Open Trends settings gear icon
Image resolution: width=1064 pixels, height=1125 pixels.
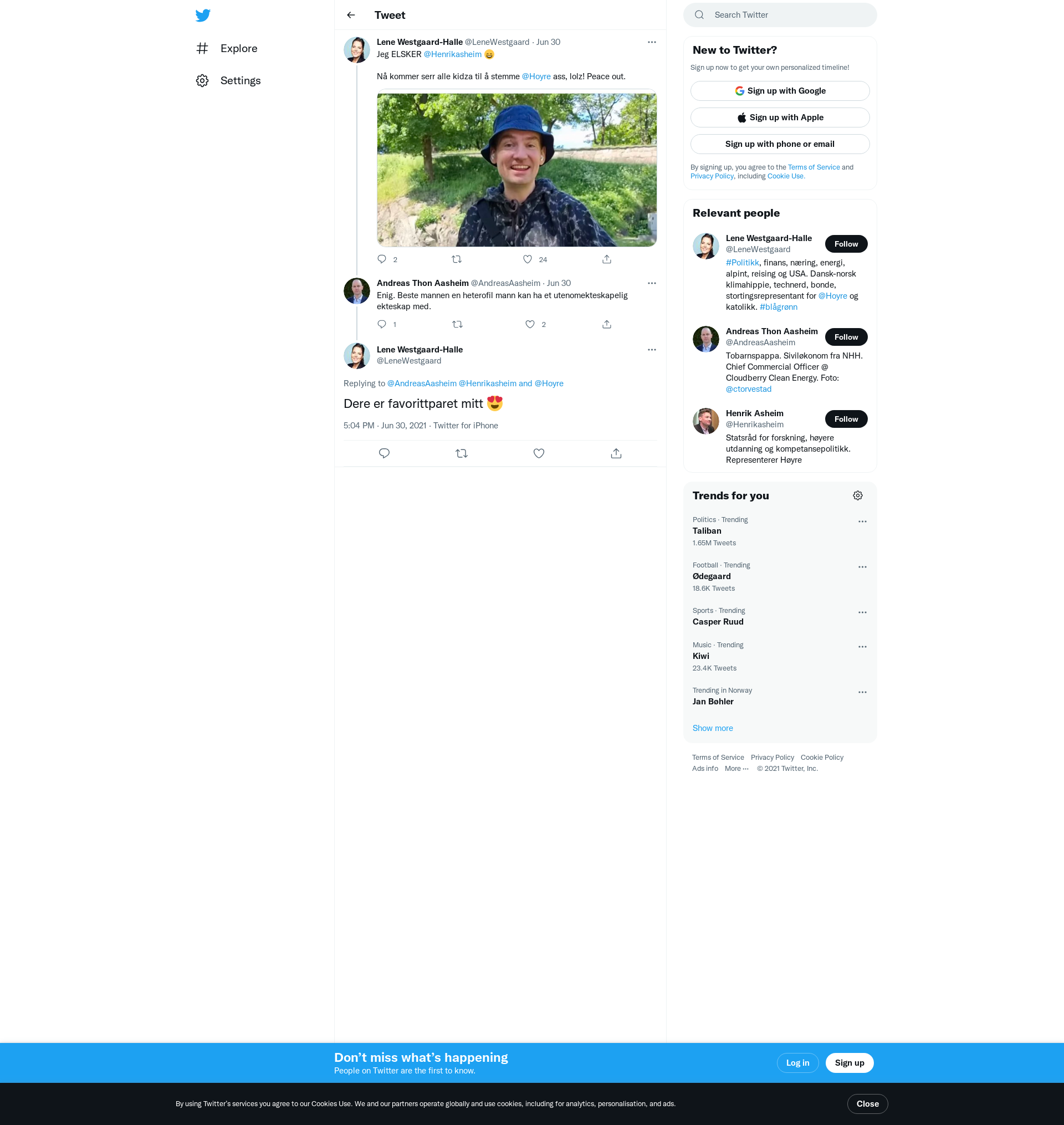coord(857,495)
